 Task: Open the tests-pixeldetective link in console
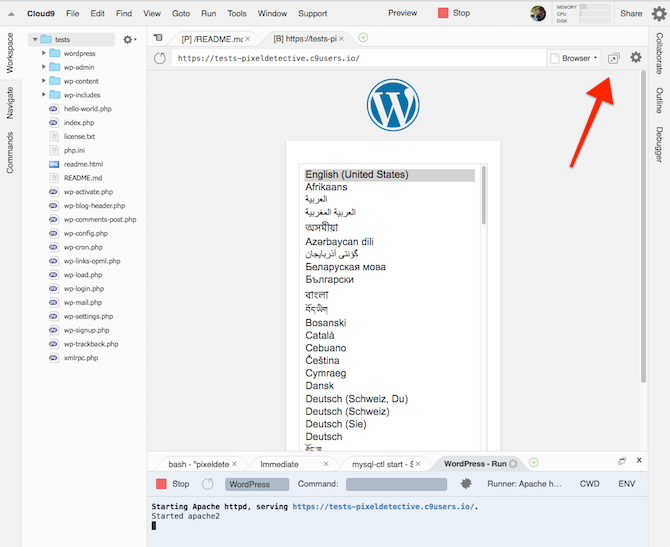[x=383, y=506]
